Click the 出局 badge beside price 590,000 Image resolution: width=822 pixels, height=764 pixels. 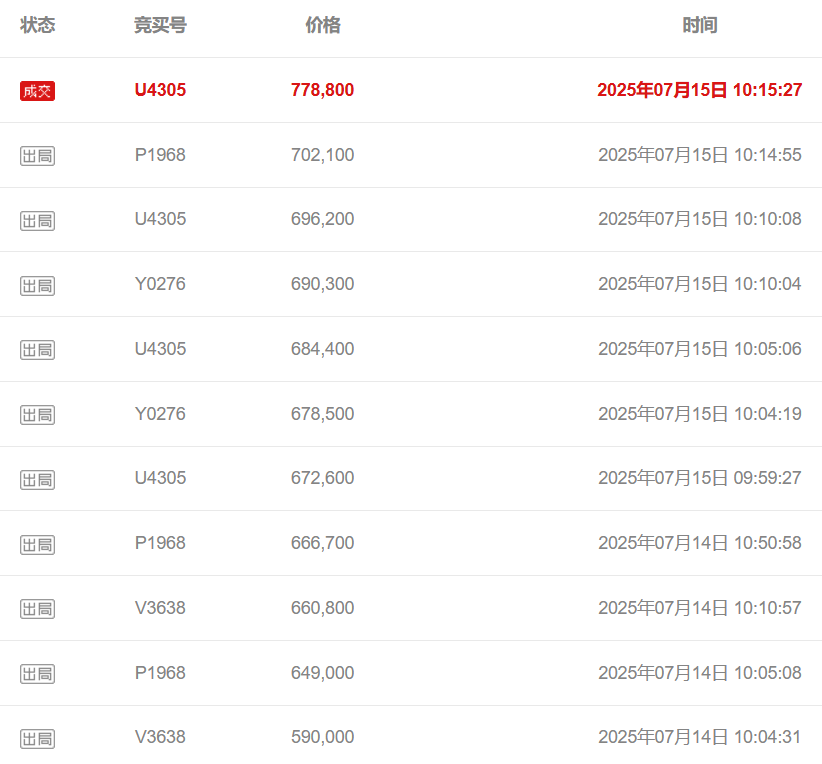coord(37,738)
